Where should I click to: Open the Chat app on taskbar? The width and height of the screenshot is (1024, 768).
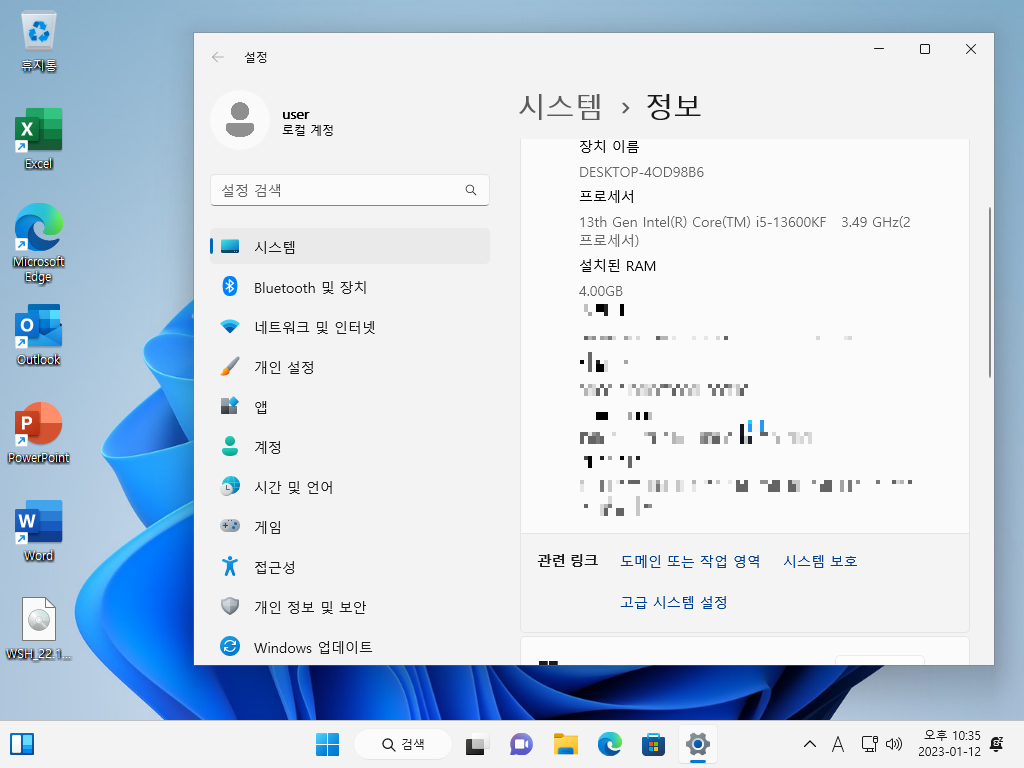tap(521, 744)
